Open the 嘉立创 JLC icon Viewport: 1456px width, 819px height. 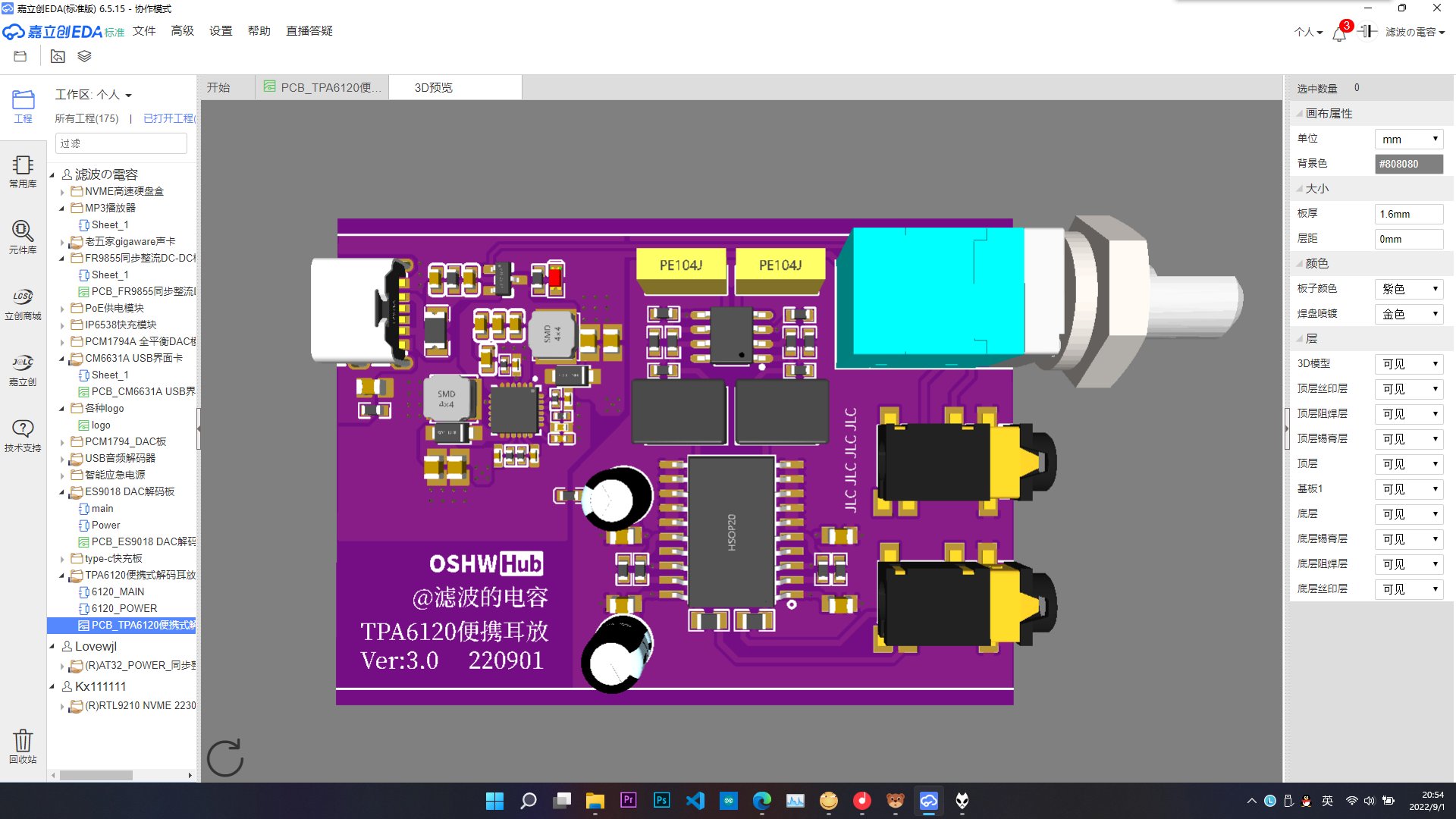[23, 369]
